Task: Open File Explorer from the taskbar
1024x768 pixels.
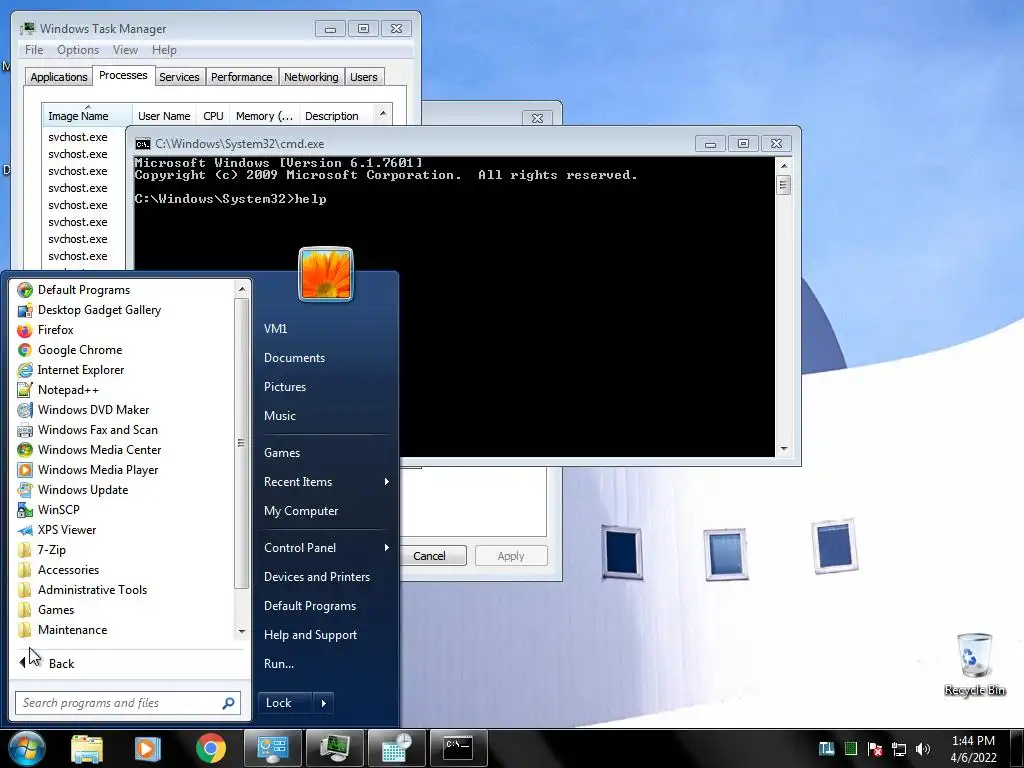Action: (87, 748)
